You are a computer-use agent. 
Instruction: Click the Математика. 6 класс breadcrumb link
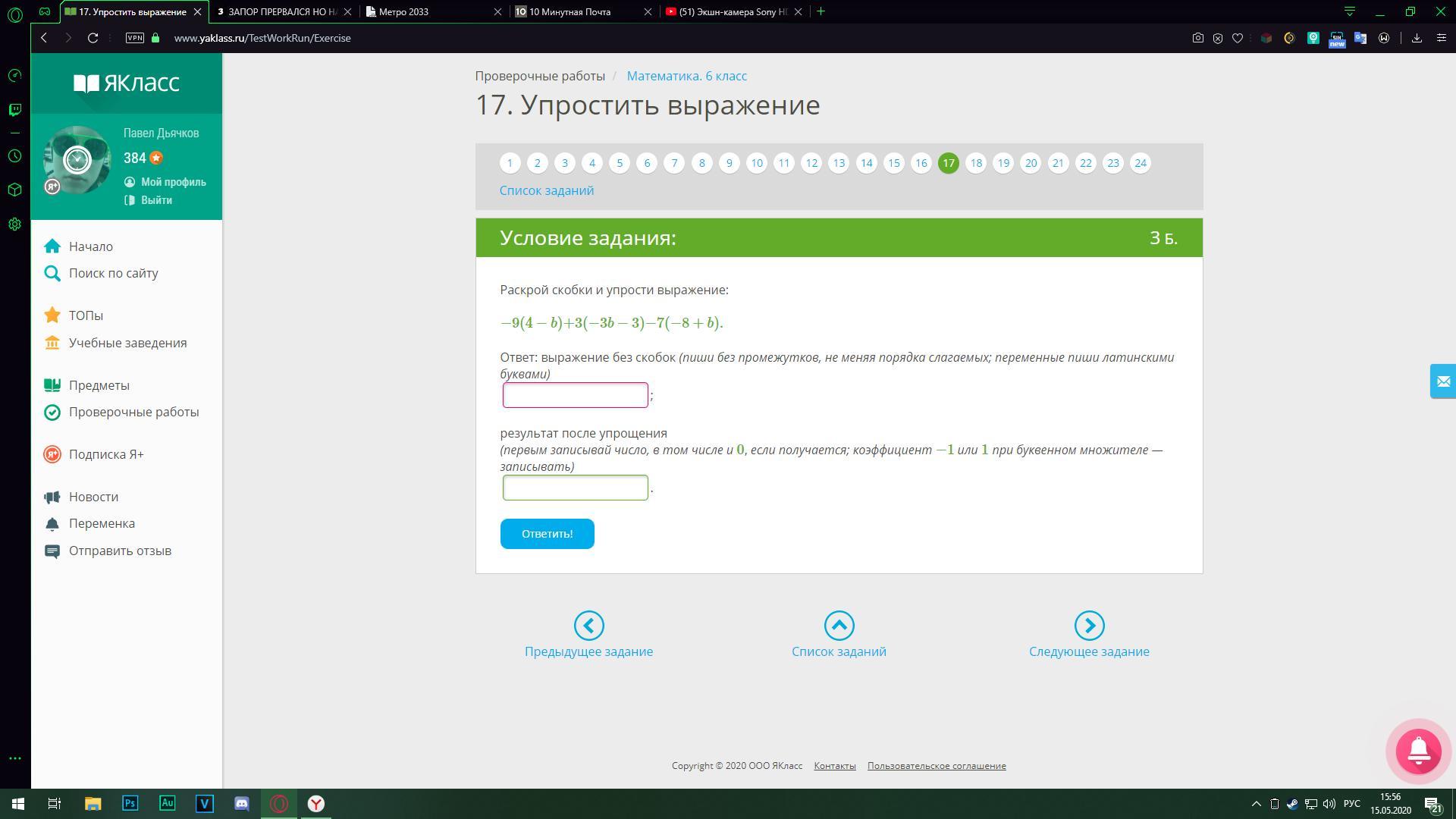(x=687, y=76)
